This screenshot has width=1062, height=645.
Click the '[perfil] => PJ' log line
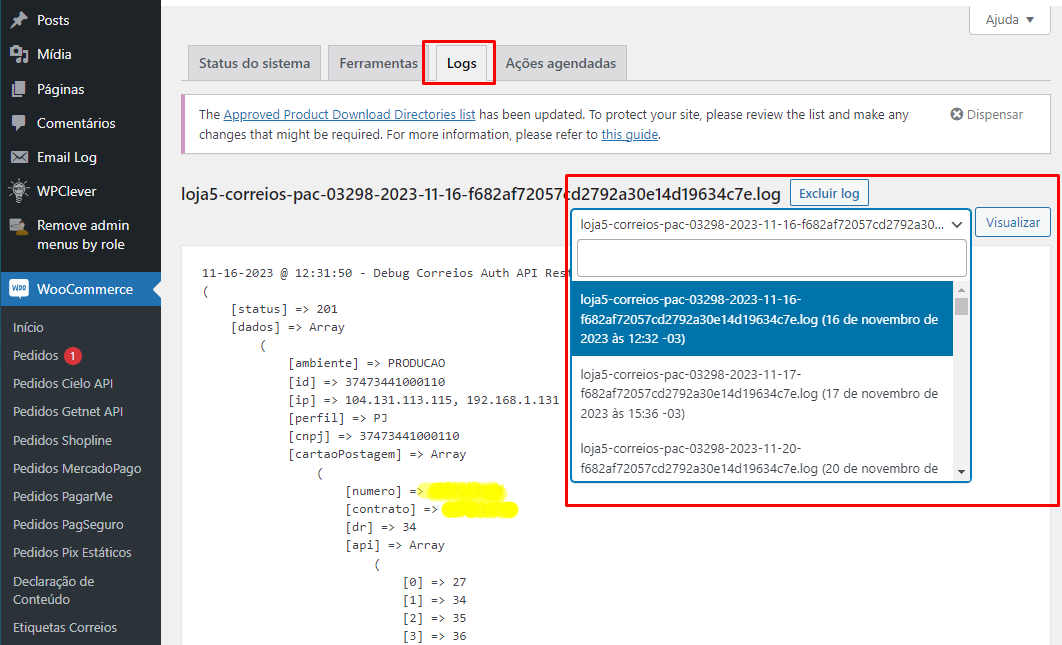coord(338,418)
